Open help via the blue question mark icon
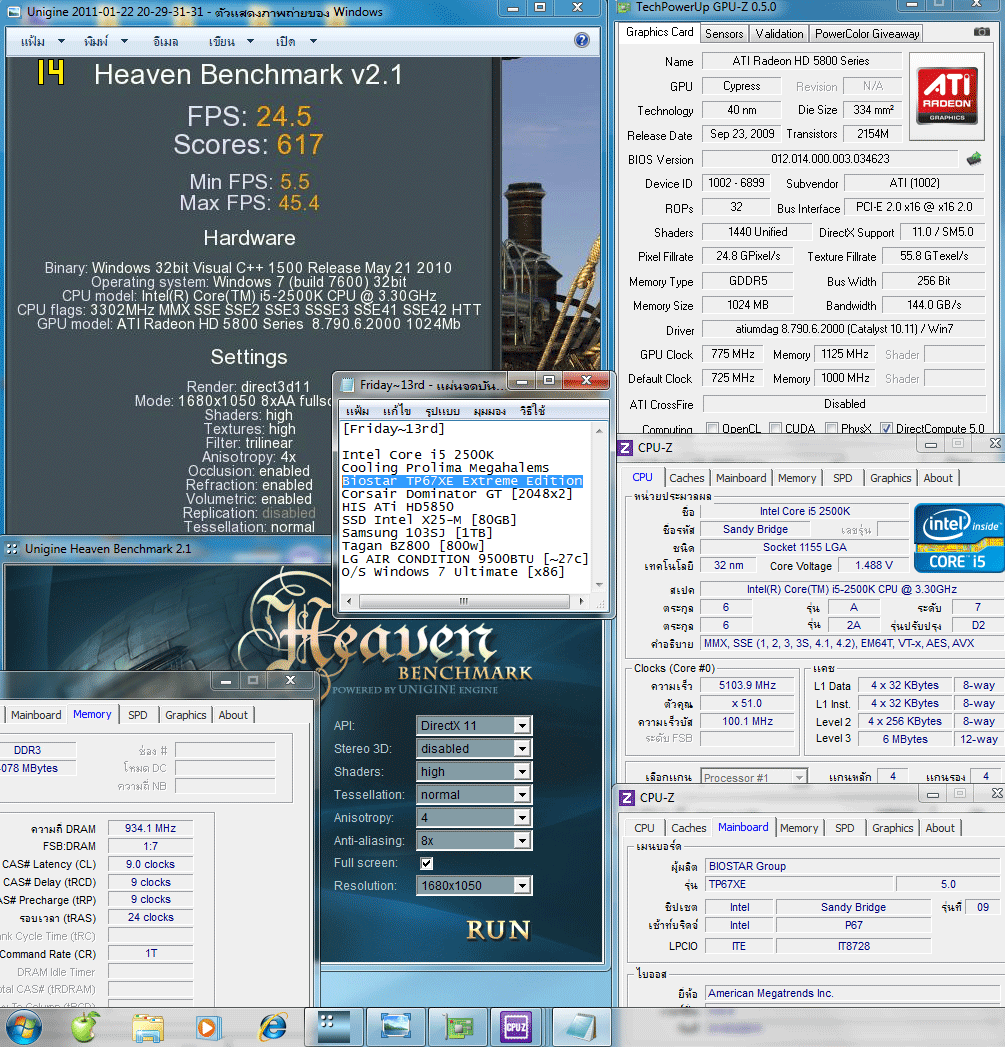The height and width of the screenshot is (1047, 1005). click(582, 40)
